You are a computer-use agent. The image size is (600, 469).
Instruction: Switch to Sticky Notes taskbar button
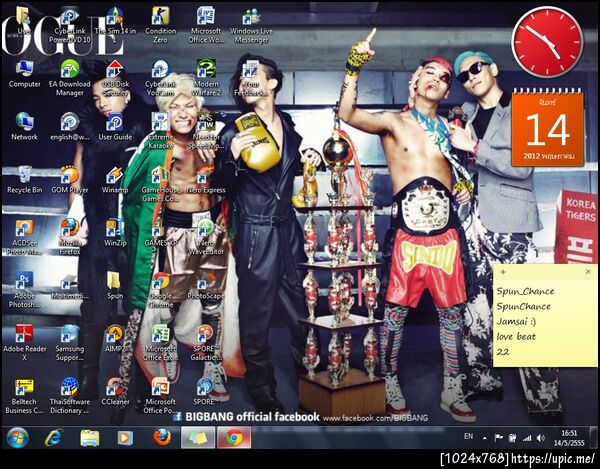[198, 438]
